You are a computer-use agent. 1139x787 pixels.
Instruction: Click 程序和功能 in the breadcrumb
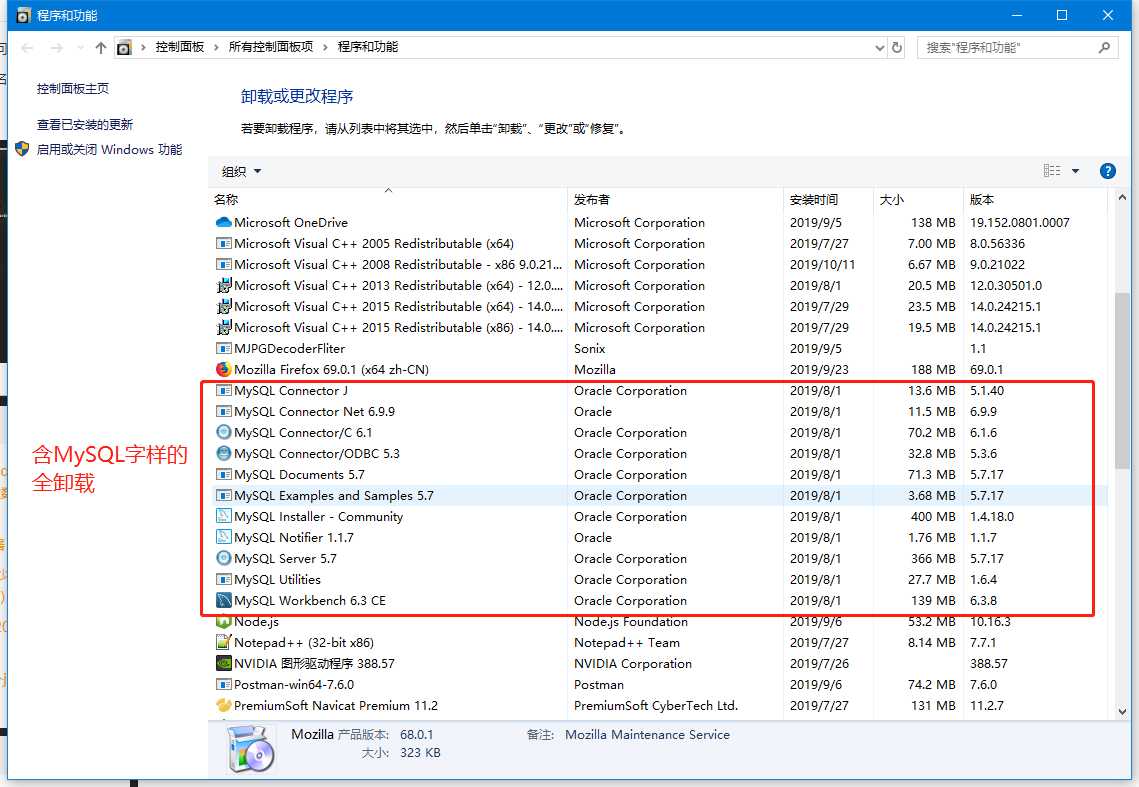pyautogui.click(x=368, y=47)
